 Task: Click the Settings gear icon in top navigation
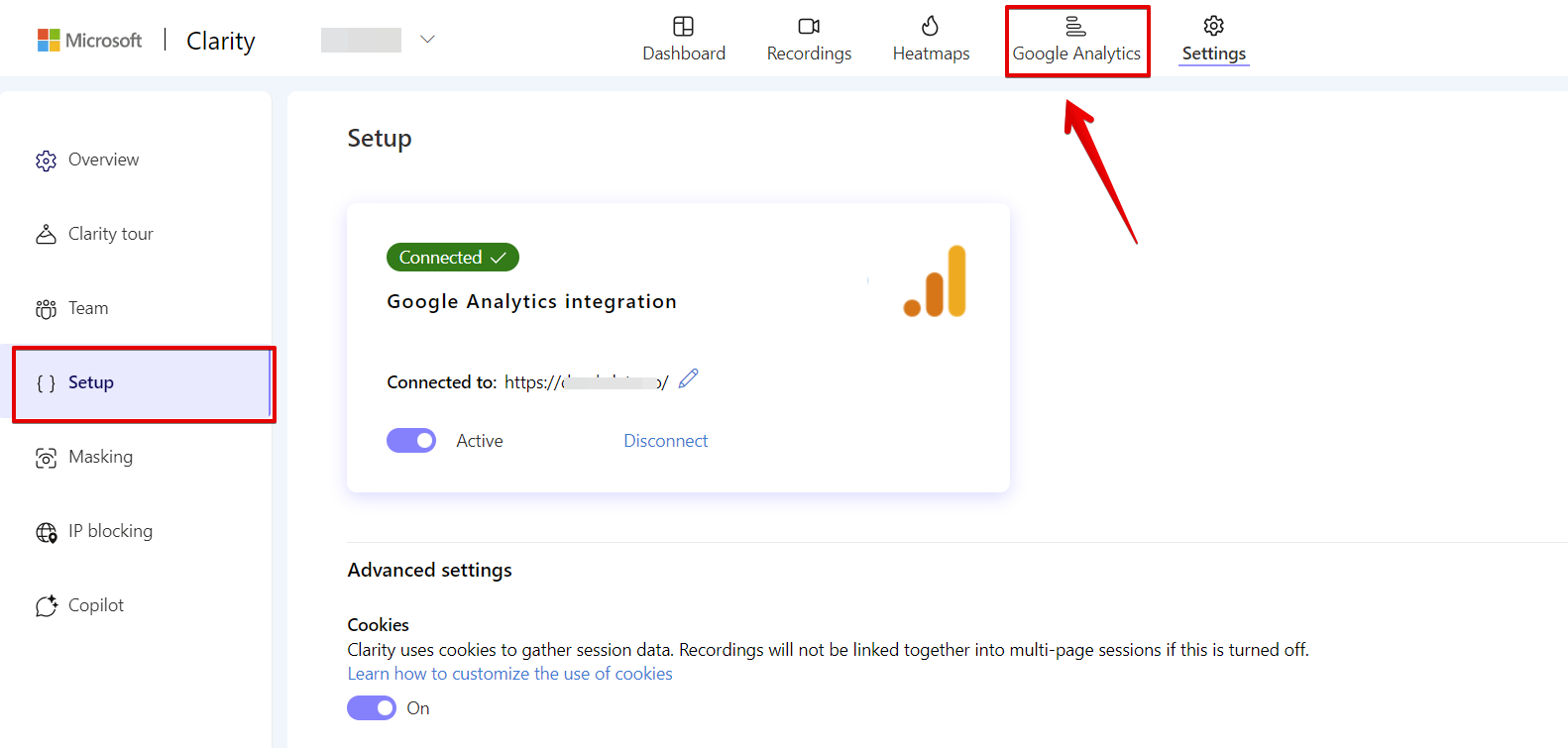[x=1213, y=26]
